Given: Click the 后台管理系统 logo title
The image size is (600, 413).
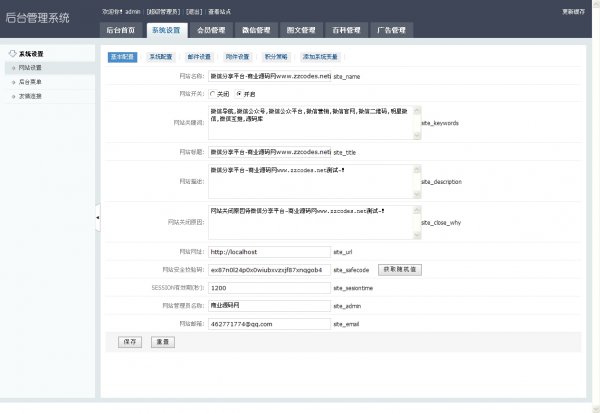Looking at the screenshot, I should tap(38, 18).
